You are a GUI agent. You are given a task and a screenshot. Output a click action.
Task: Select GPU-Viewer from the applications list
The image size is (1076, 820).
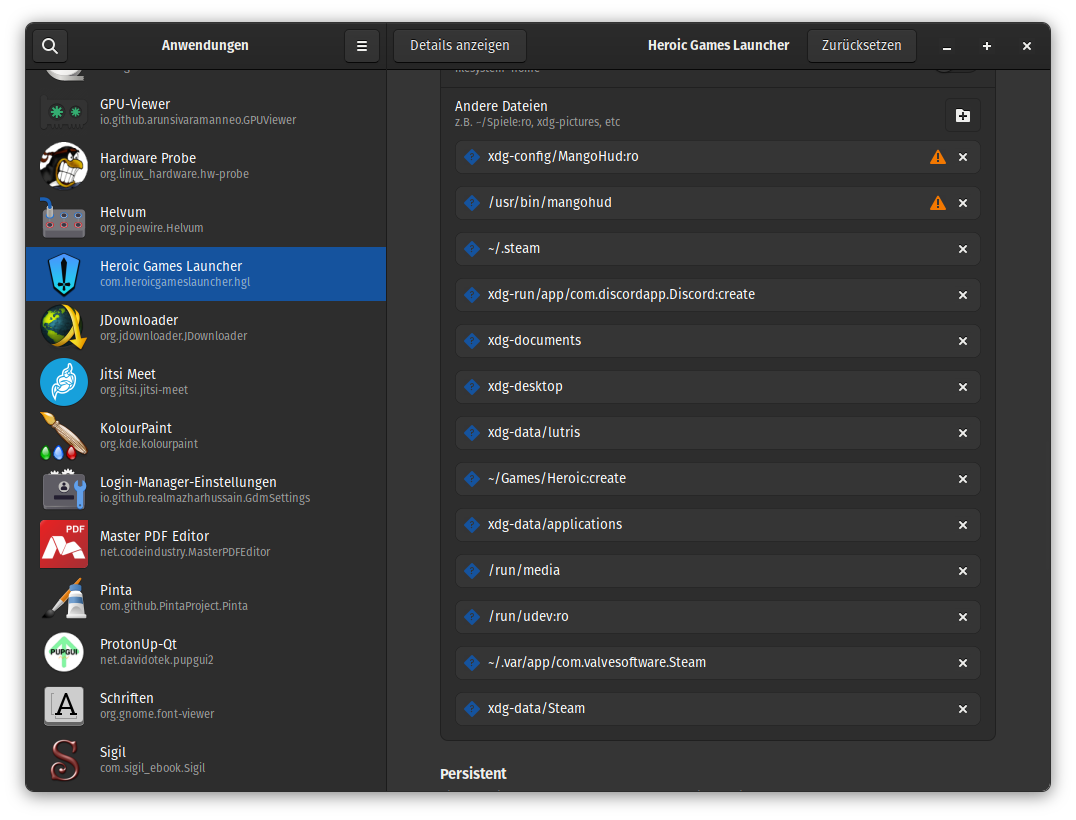coord(206,112)
